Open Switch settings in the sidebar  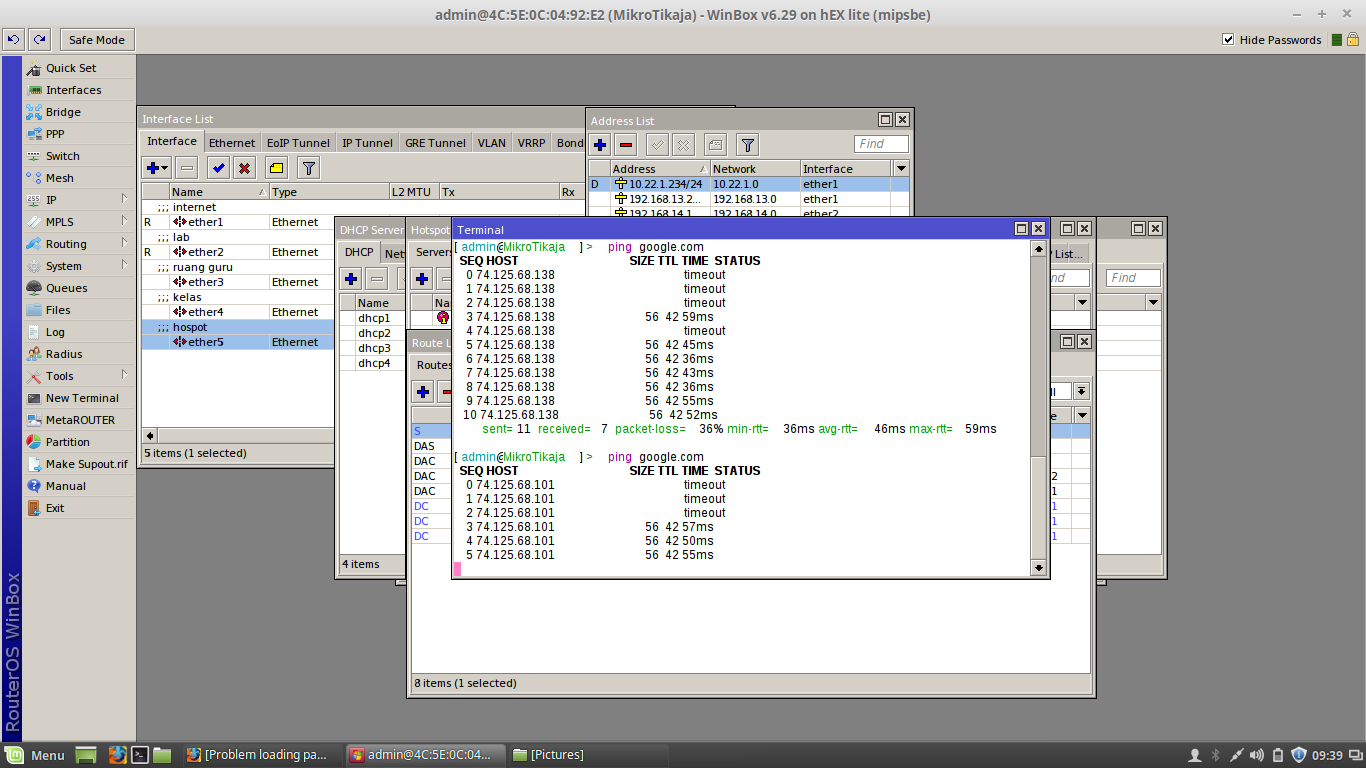point(62,156)
